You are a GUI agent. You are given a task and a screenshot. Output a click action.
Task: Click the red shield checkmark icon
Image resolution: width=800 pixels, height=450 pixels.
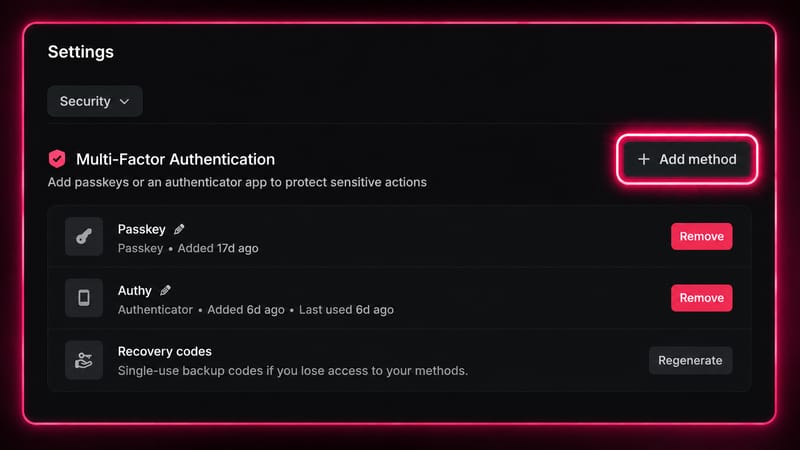57,159
